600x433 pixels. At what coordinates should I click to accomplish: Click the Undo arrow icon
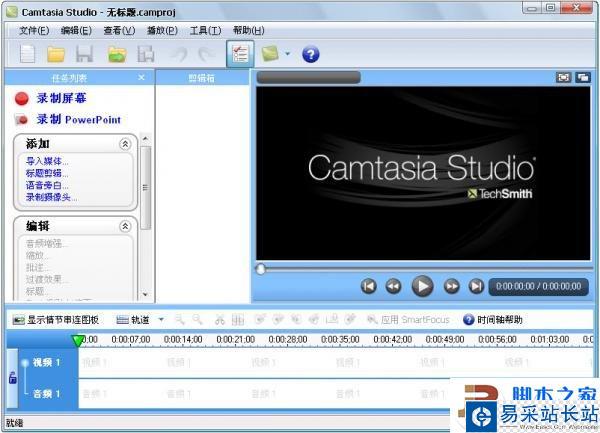coord(179,54)
